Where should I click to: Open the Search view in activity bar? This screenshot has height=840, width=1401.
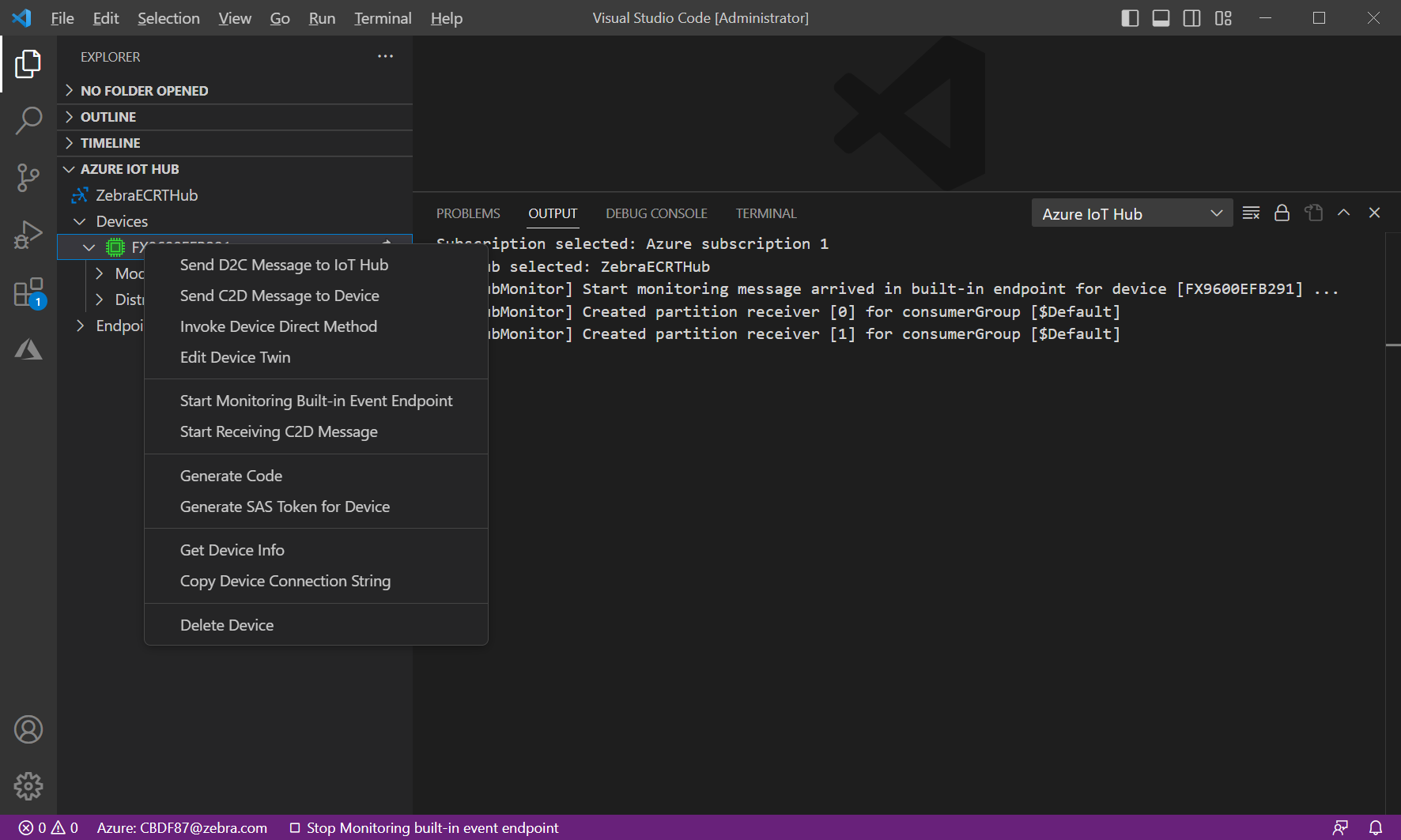[28, 121]
